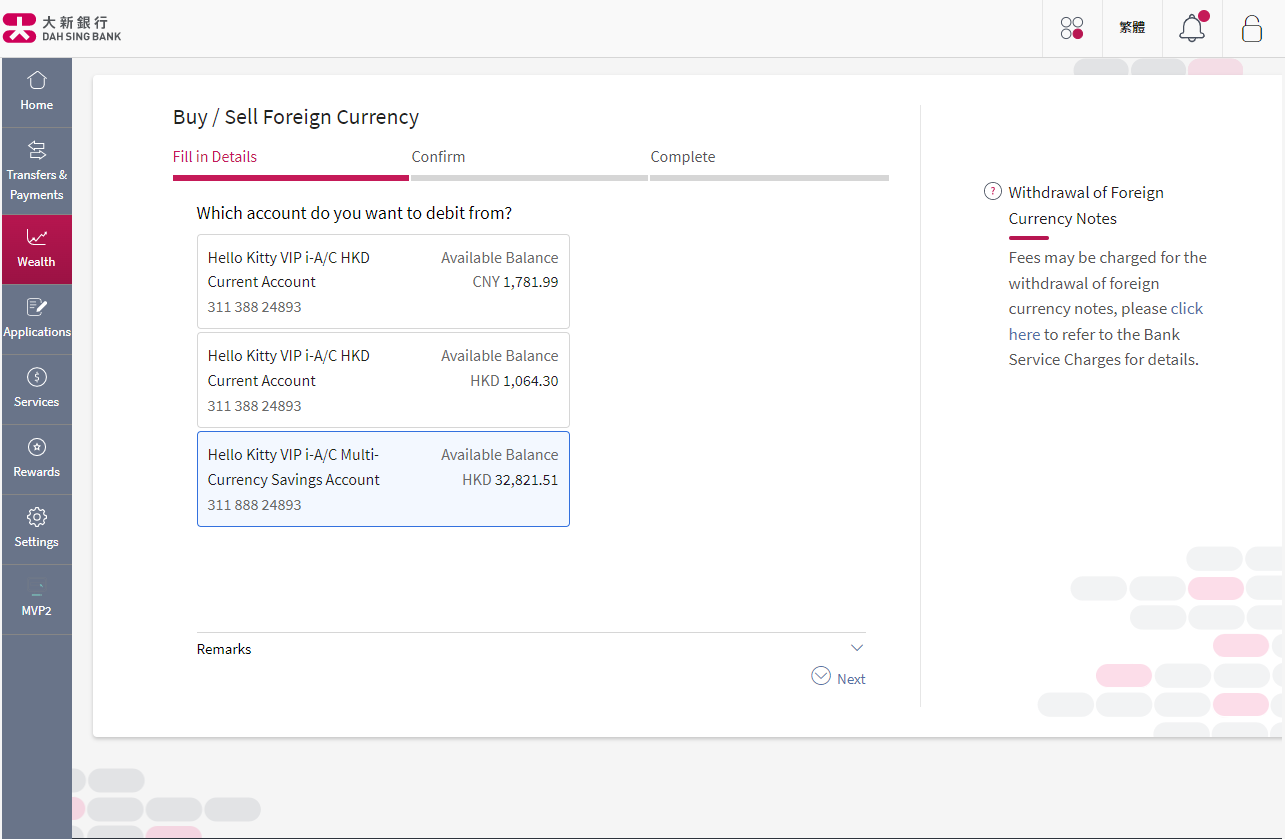Click the Next circle arrow icon

pyautogui.click(x=821, y=676)
